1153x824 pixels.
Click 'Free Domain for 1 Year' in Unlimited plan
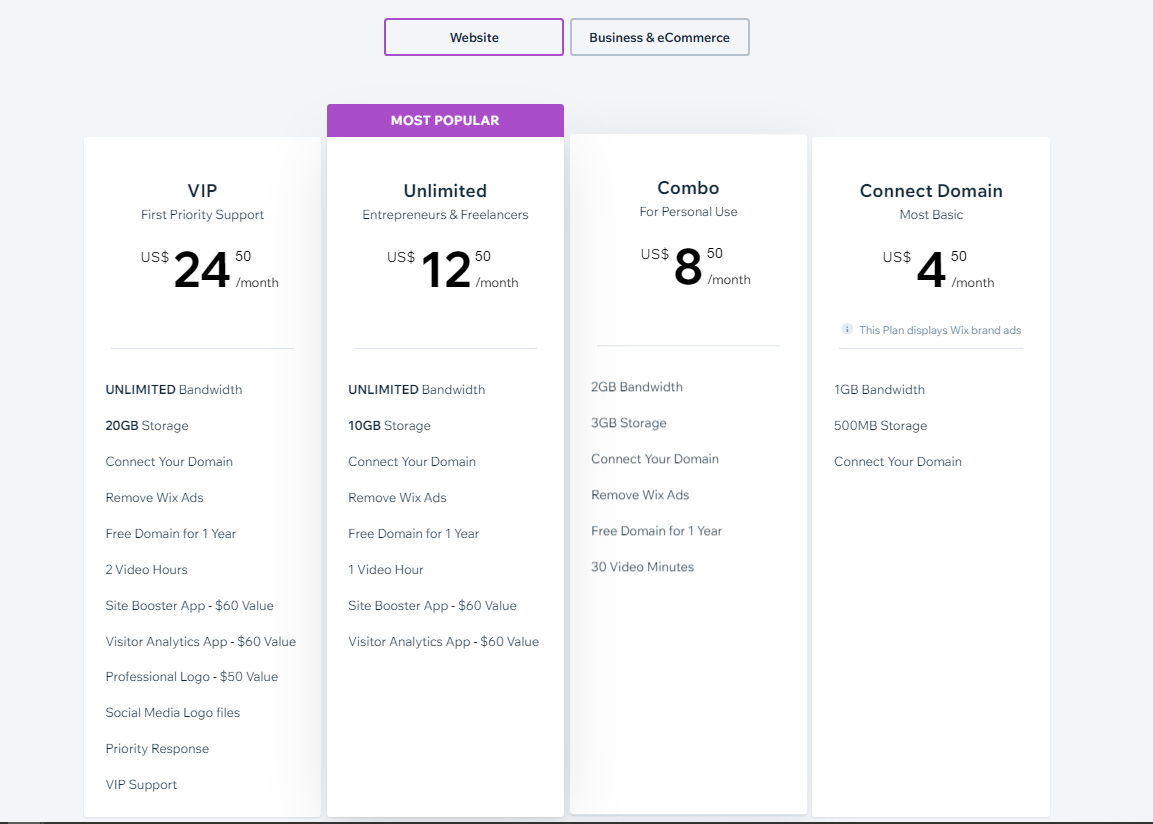pos(413,534)
